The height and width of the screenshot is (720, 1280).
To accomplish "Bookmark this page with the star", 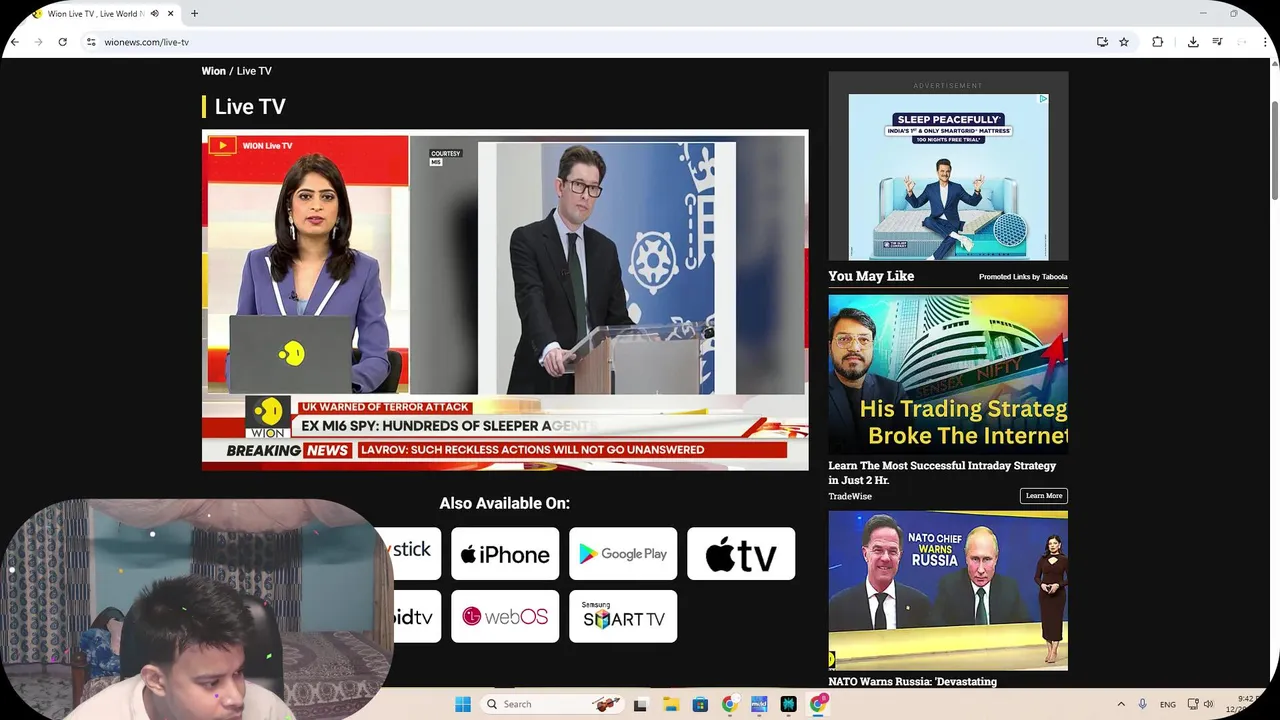I will (1124, 42).
